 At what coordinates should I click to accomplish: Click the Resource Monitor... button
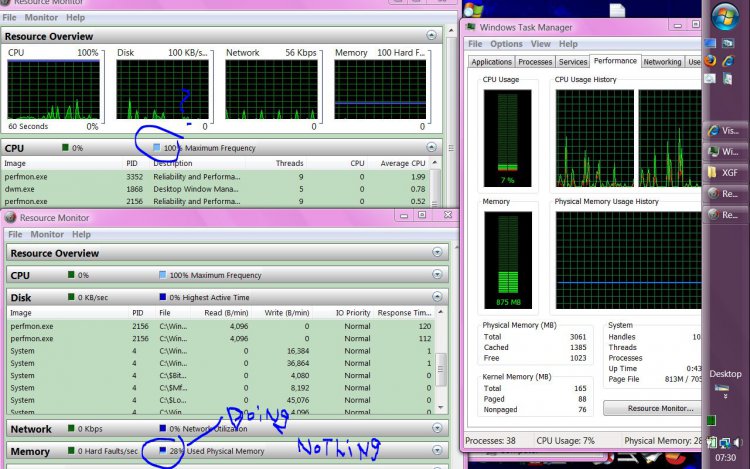tap(652, 408)
